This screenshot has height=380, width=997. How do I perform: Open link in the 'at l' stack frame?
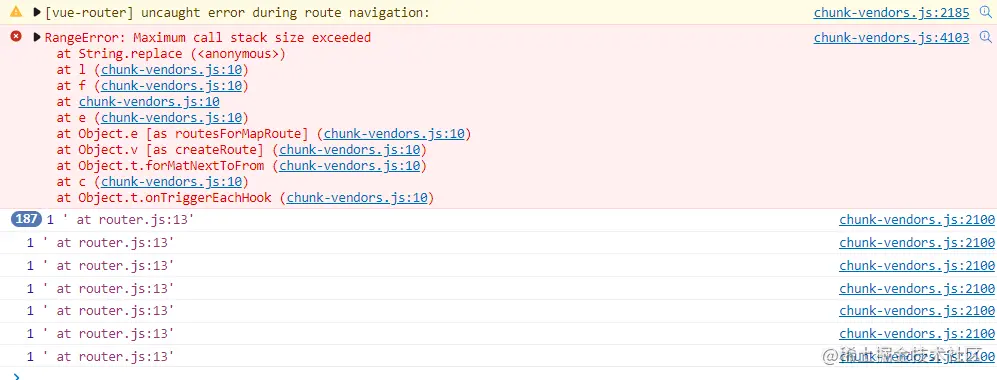pos(172,70)
